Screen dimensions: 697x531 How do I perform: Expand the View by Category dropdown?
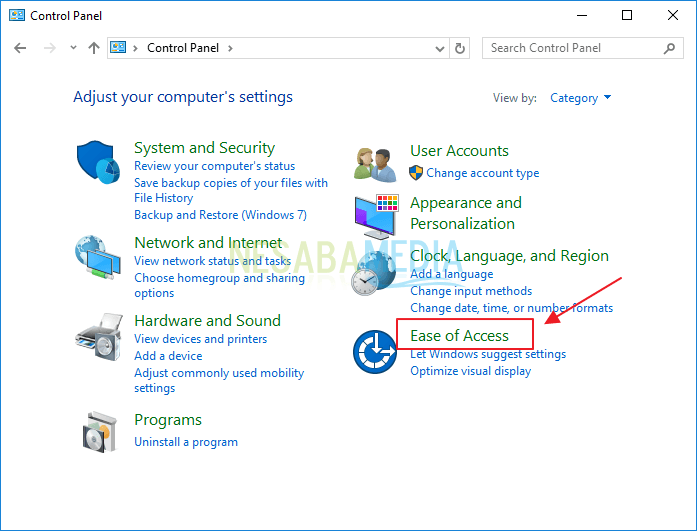pos(581,98)
